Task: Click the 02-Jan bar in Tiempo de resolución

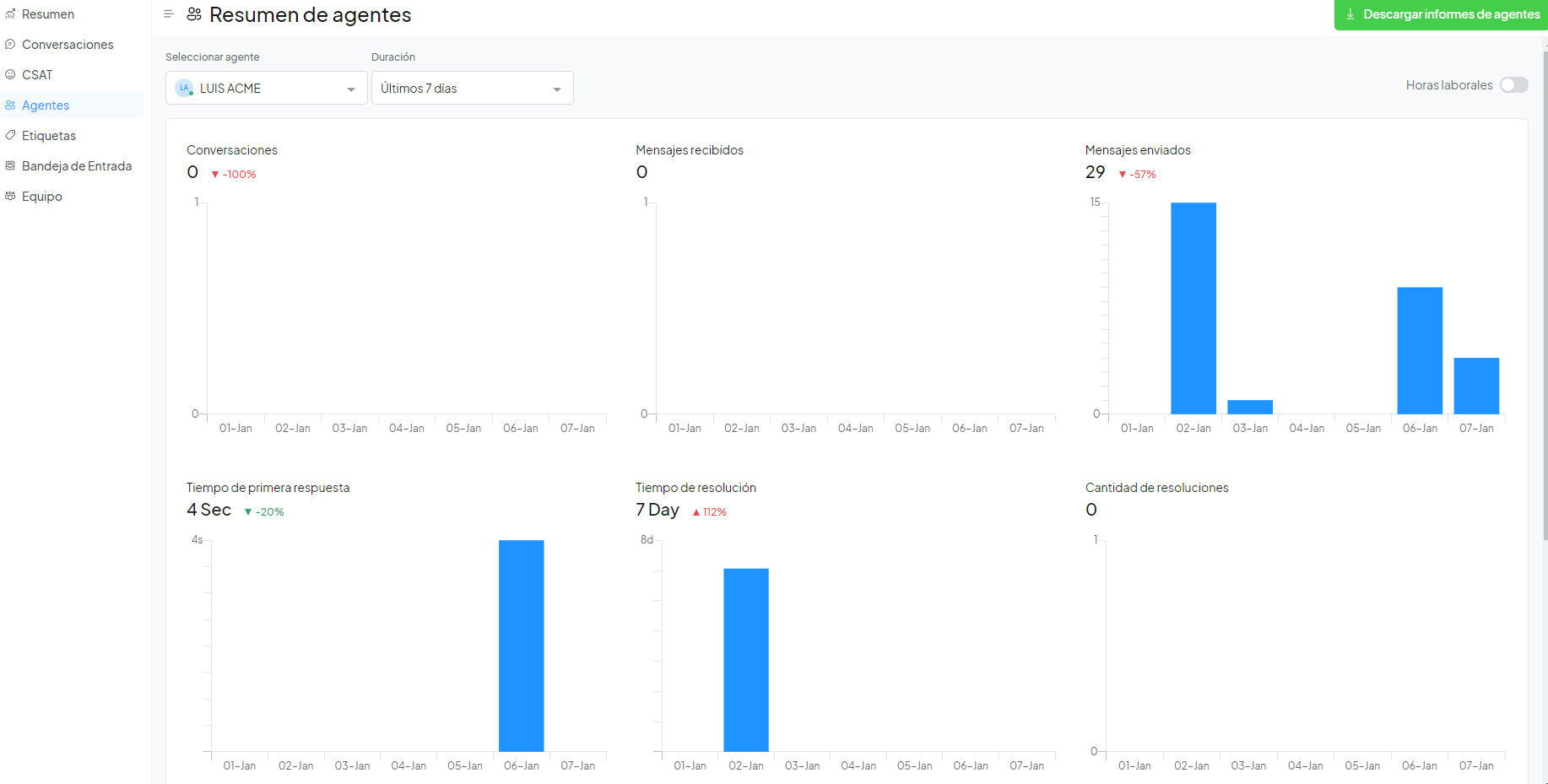Action: point(745,659)
